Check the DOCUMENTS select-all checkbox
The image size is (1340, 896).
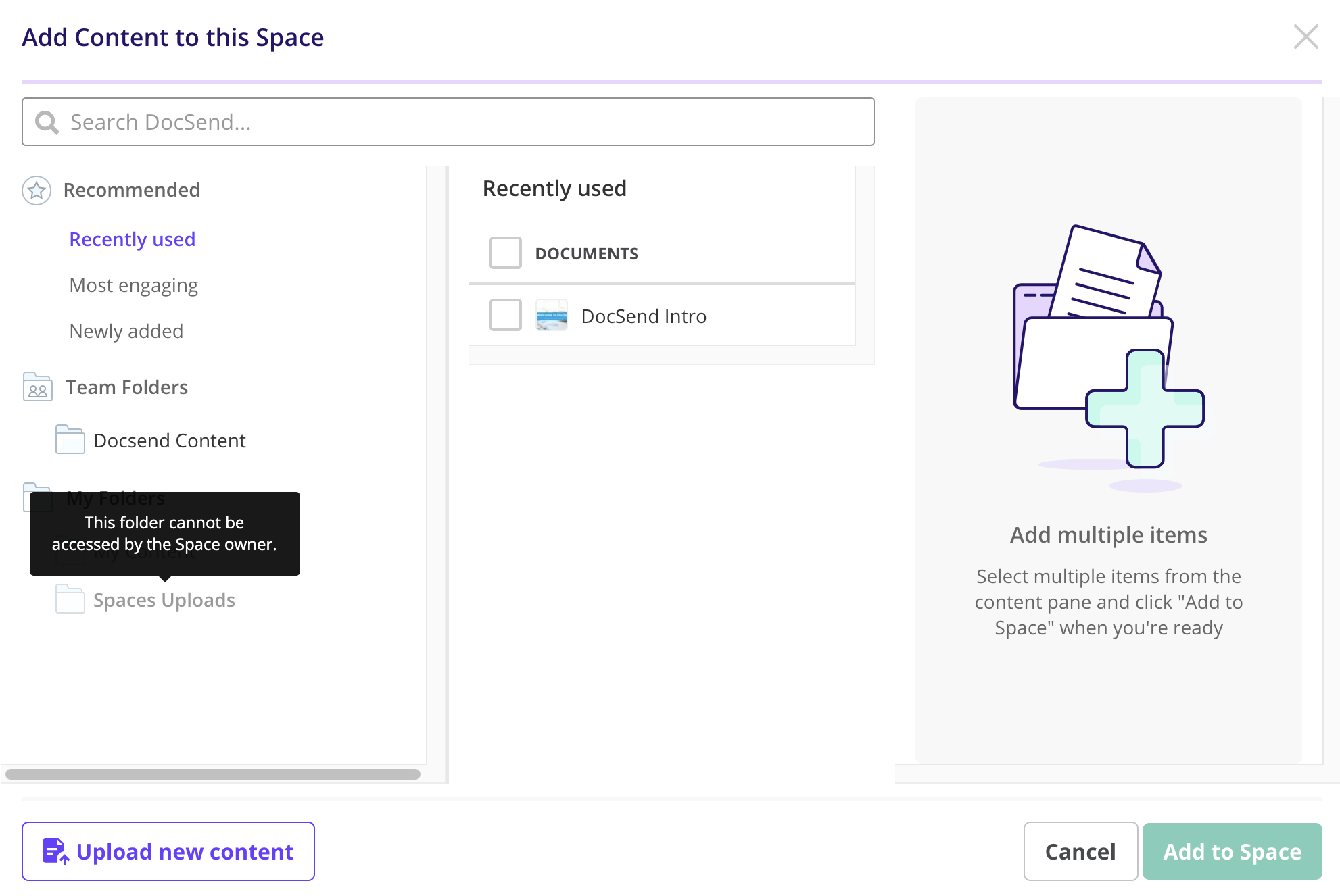(x=505, y=253)
